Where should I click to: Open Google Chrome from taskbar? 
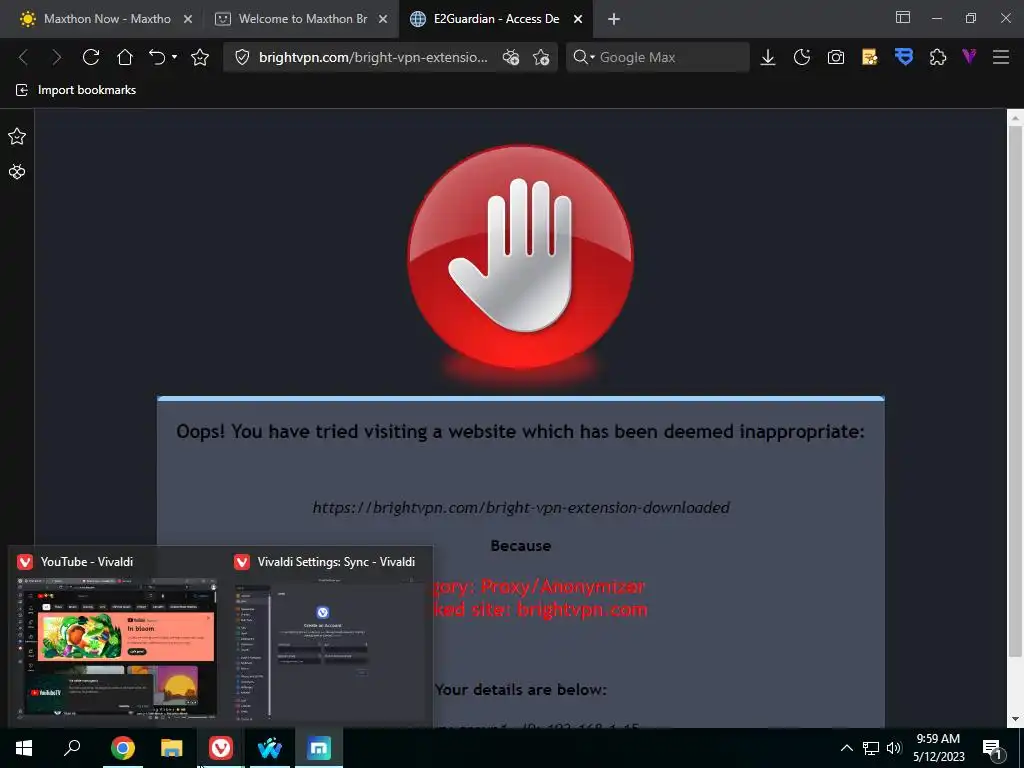click(122, 748)
